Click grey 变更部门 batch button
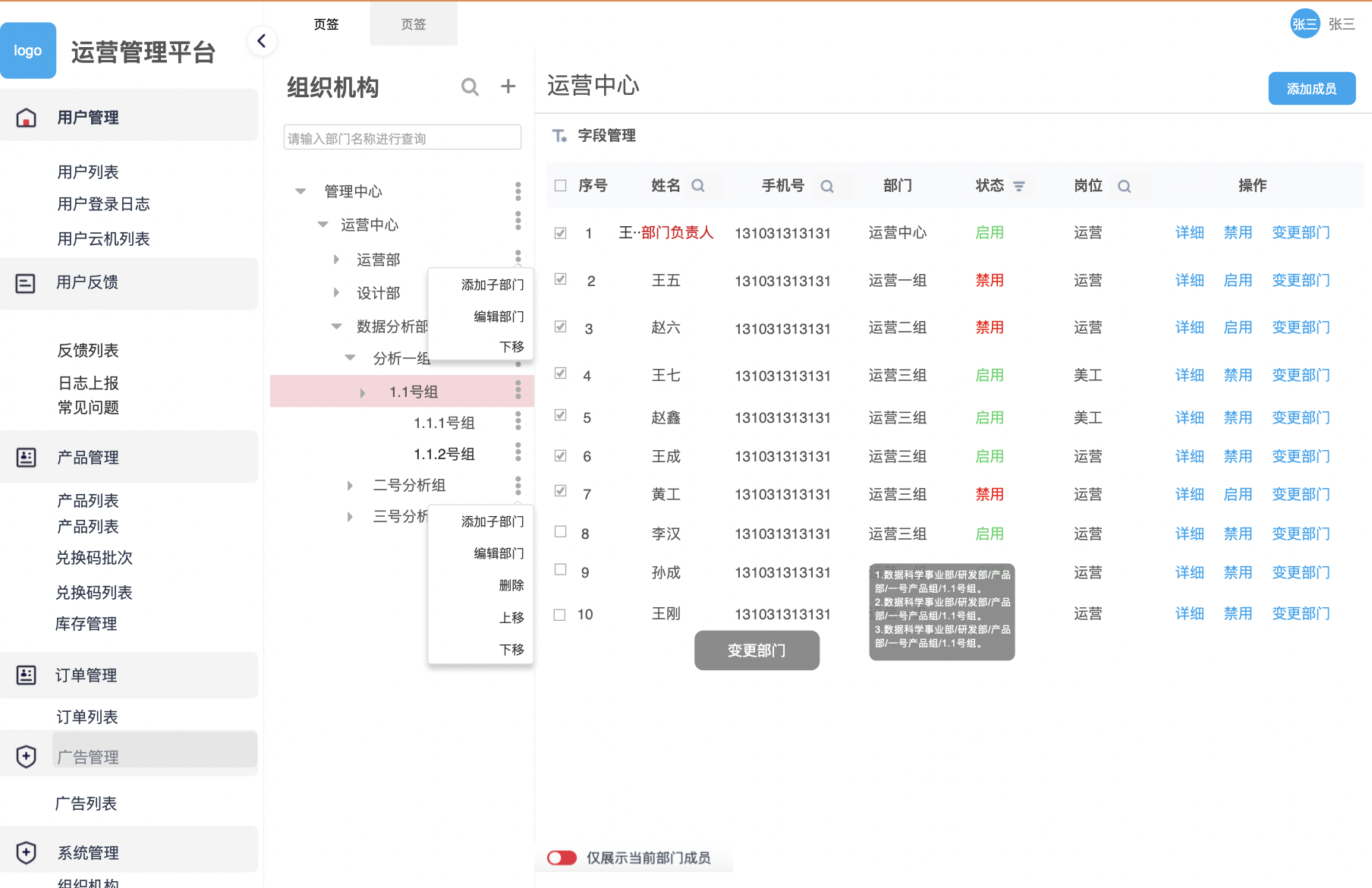Image resolution: width=1372 pixels, height=888 pixels. (x=757, y=650)
